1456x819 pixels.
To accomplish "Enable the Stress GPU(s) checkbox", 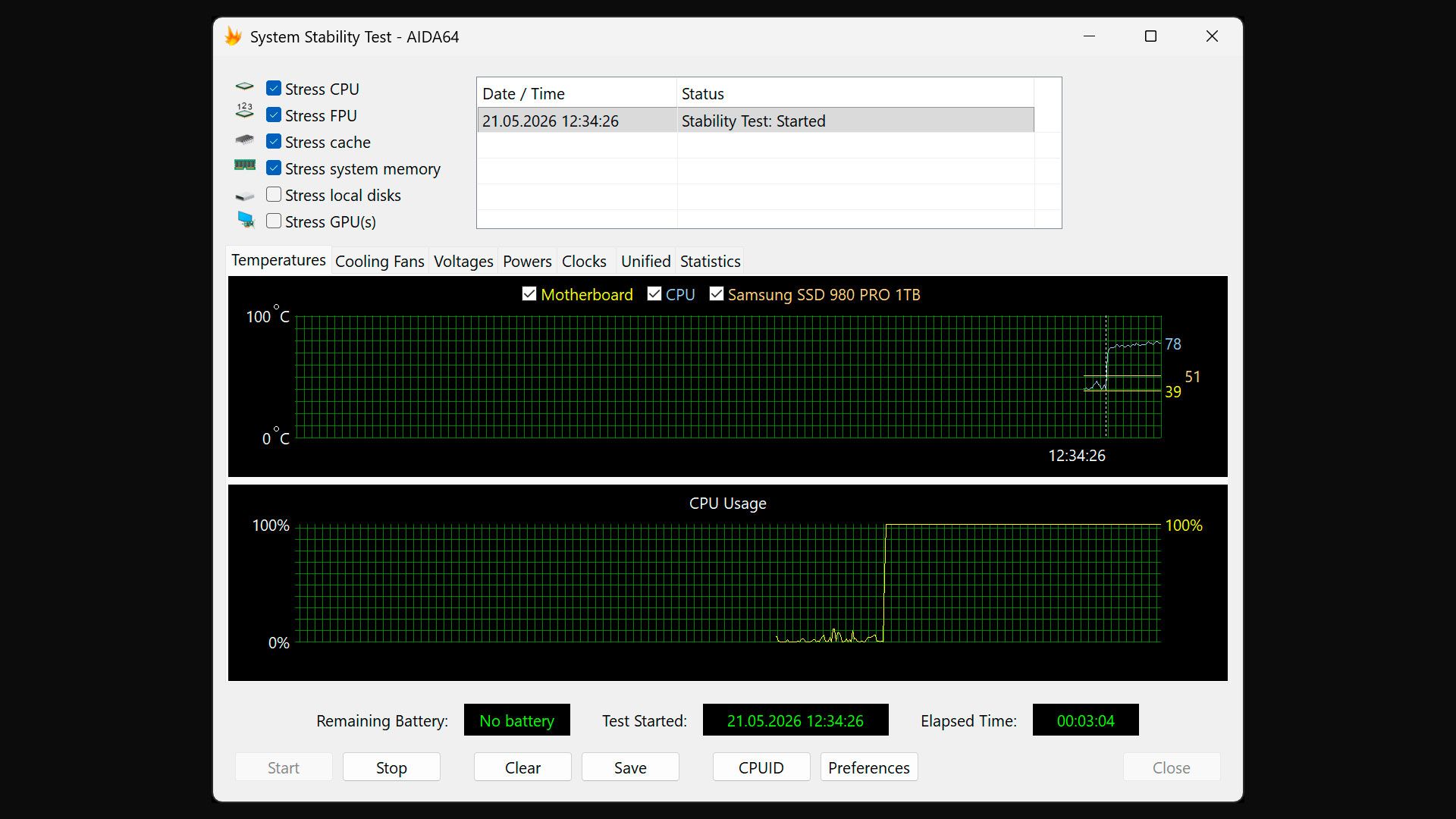I will pyautogui.click(x=274, y=221).
